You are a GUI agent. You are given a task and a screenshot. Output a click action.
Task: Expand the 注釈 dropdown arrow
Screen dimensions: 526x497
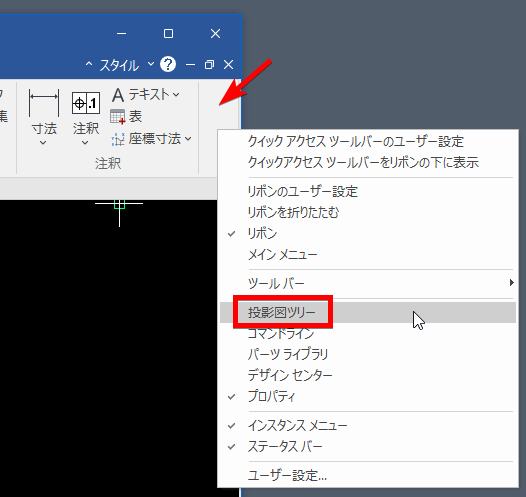[85, 143]
